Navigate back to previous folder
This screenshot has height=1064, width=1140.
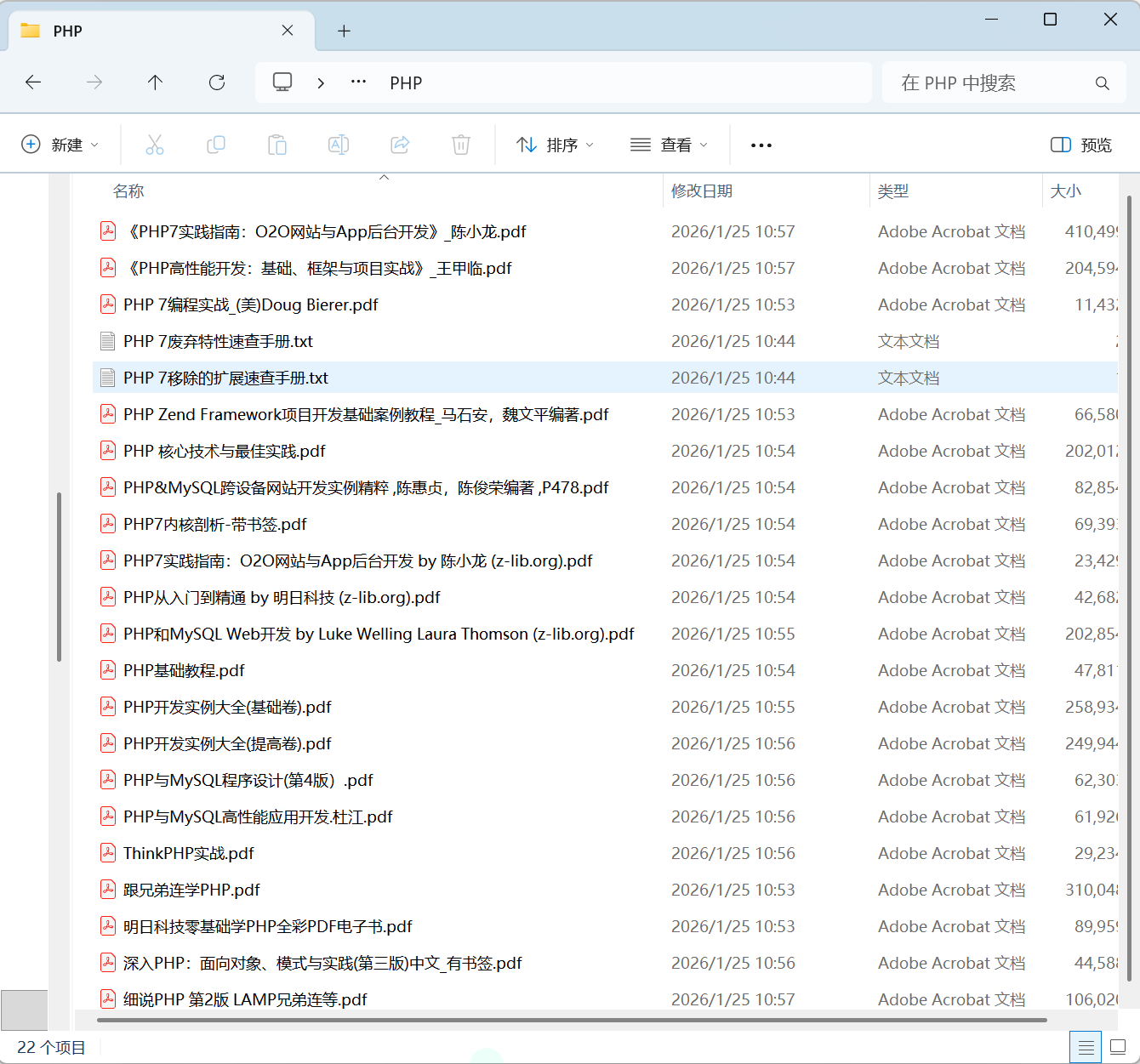[x=33, y=82]
